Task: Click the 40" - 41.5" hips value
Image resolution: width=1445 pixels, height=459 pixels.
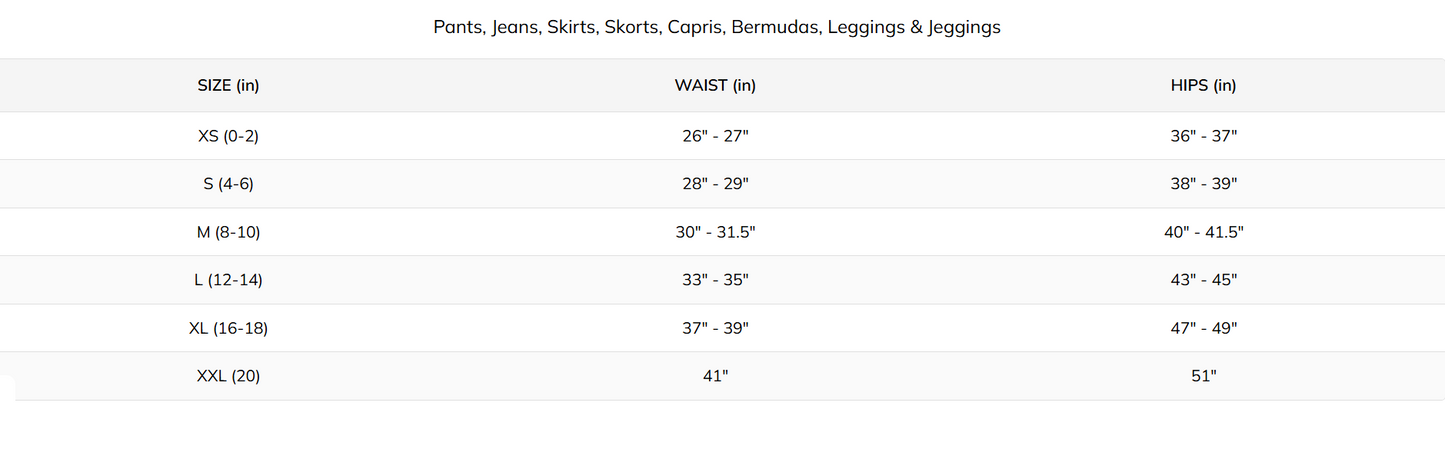Action: pyautogui.click(x=1203, y=232)
